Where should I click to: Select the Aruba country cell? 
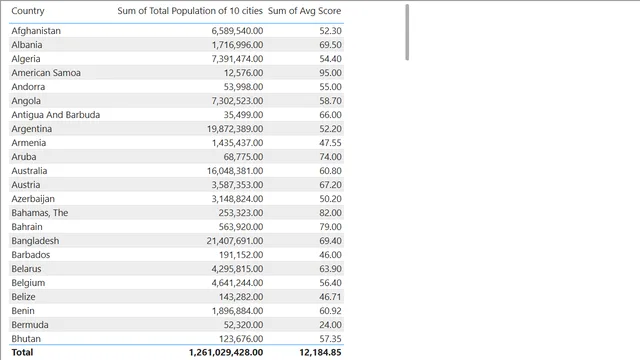[x=24, y=157]
